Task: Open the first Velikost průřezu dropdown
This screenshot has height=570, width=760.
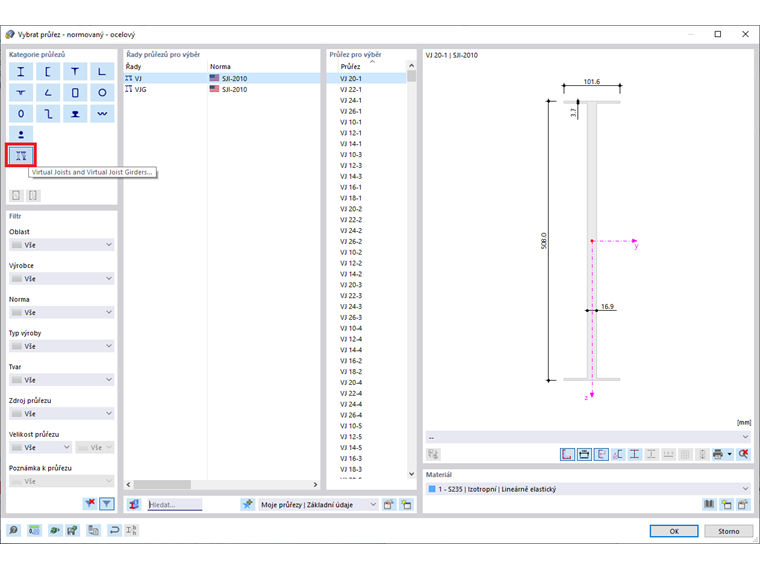Action: tap(41, 447)
